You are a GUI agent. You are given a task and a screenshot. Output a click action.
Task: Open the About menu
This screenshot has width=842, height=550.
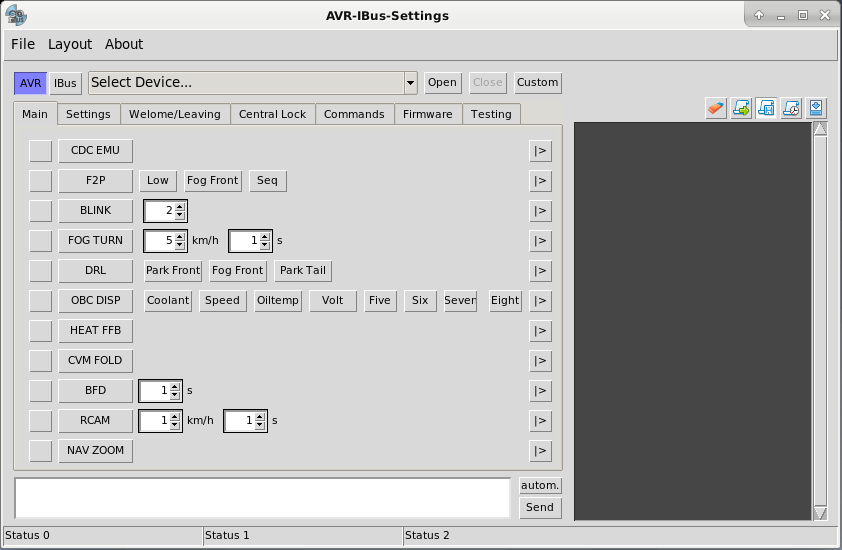point(124,44)
